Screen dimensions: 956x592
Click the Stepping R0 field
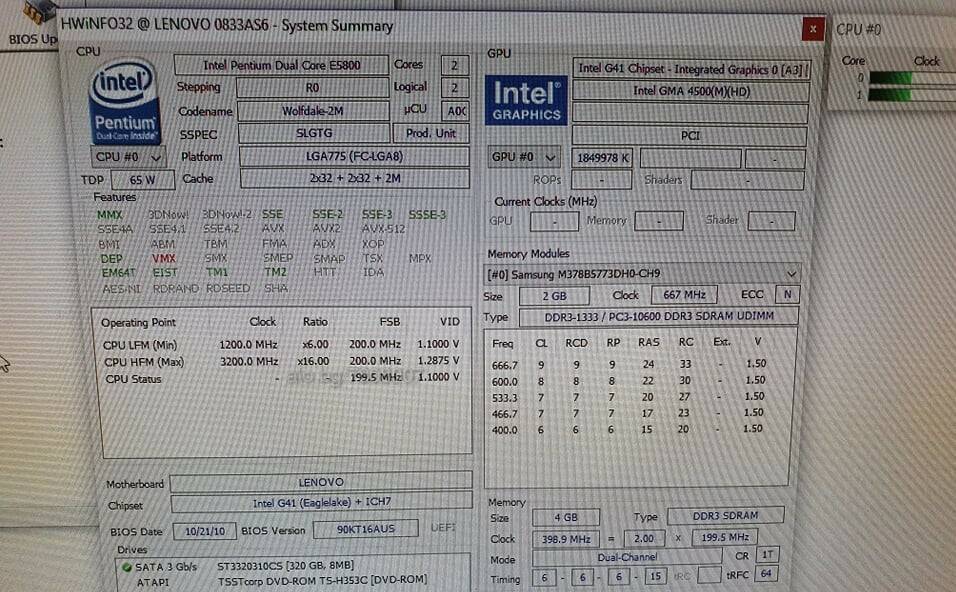point(312,88)
